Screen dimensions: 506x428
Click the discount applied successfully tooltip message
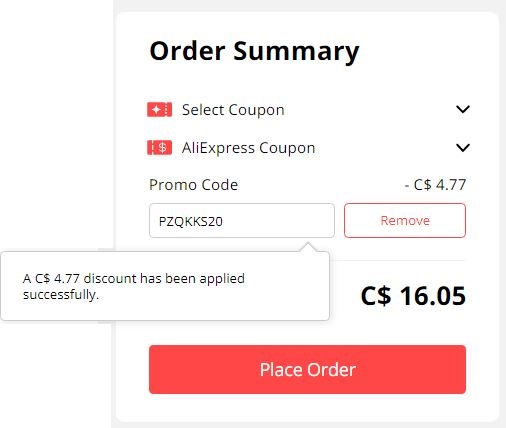[x=134, y=286]
